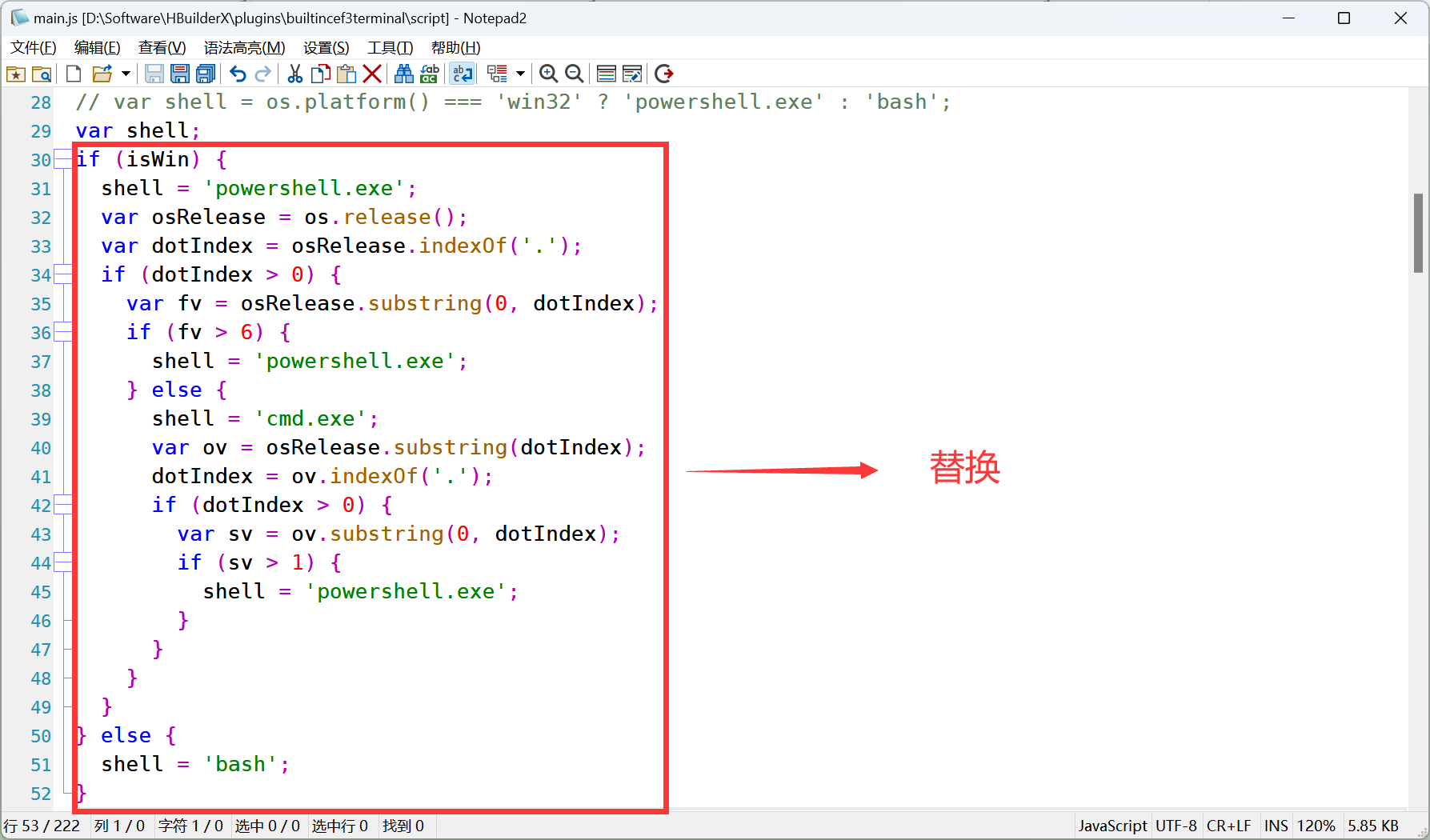Viewport: 1430px width, 840px height.
Task: Open the 编辑(E) menu
Action: point(98,48)
